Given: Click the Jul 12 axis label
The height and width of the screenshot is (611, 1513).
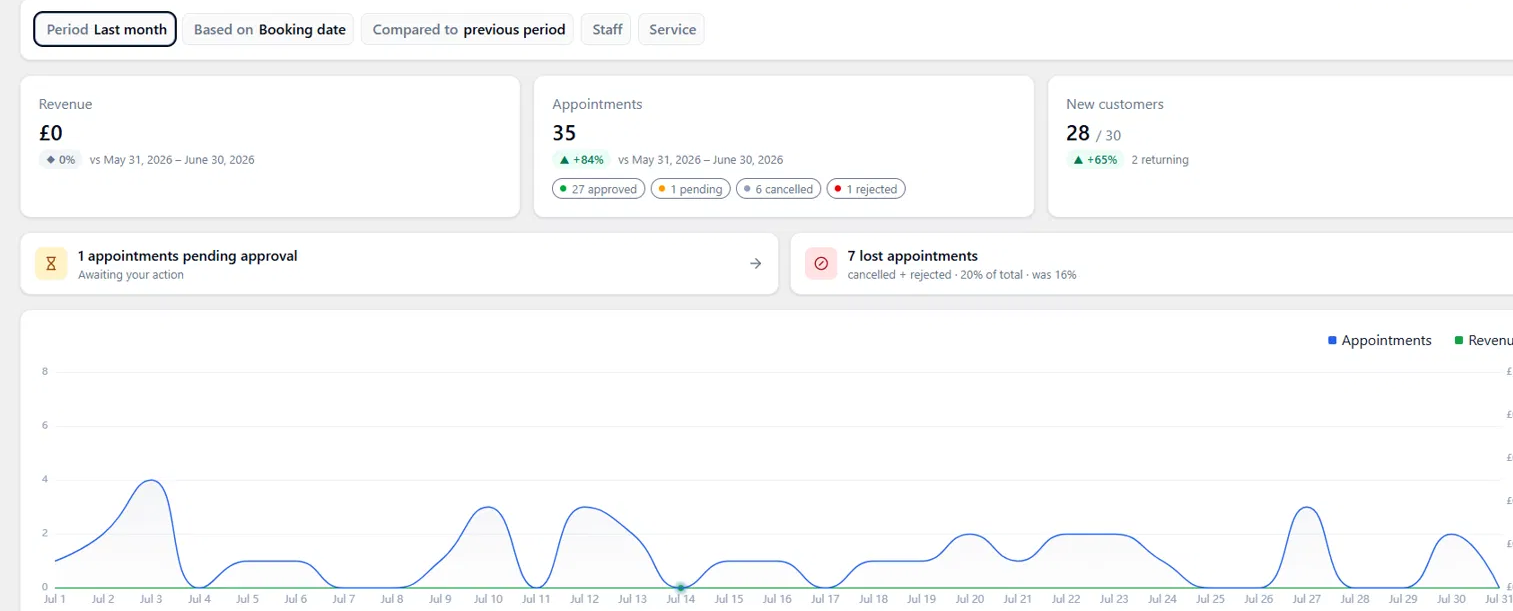Looking at the screenshot, I should pos(584,600).
